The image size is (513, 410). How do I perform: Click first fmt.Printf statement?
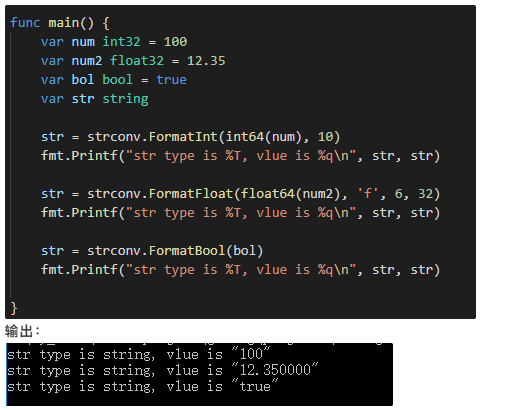click(240, 156)
